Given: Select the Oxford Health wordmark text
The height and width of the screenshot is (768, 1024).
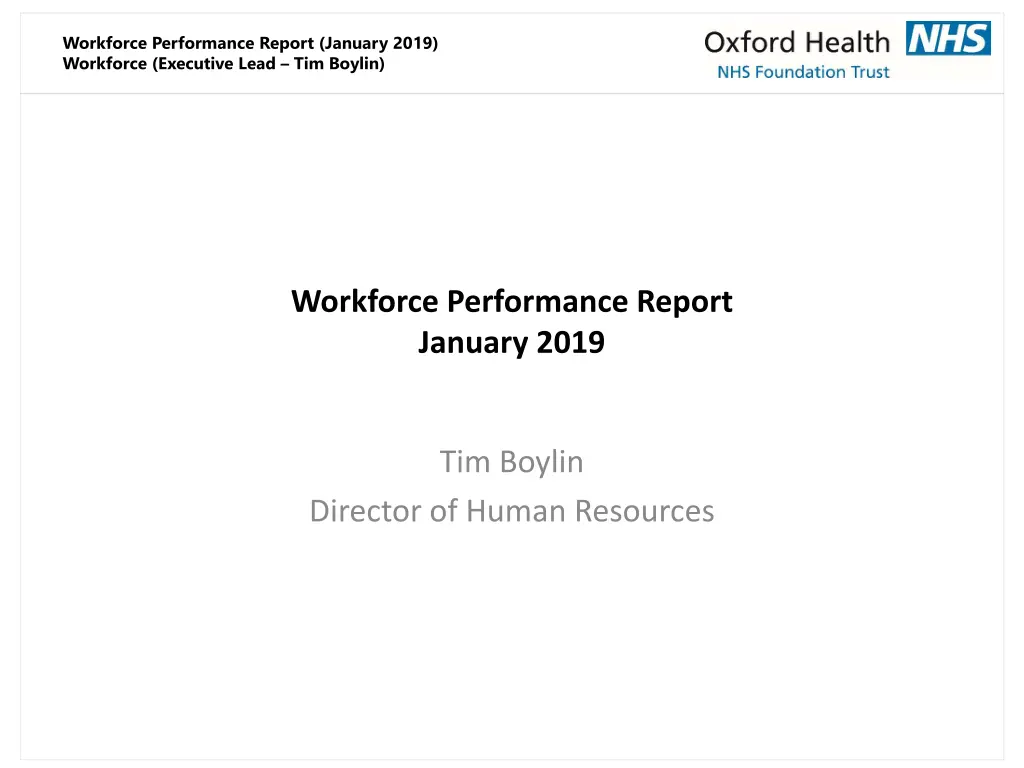Looking at the screenshot, I should click(x=795, y=43).
